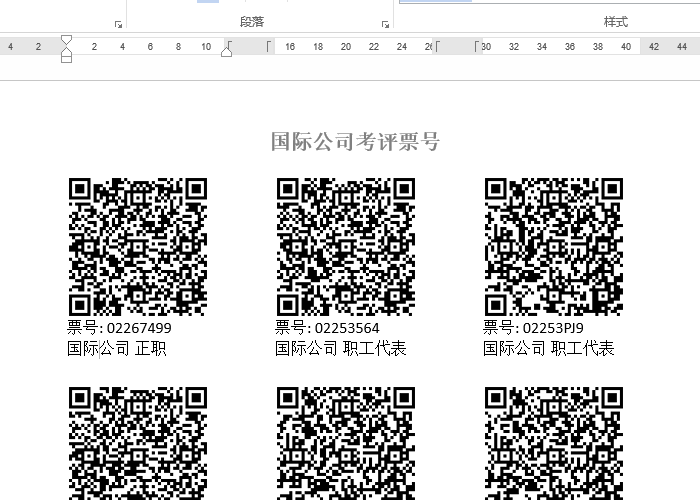Select the second-row QR code in the middle column
700x500 pixels.
pyautogui.click(x=346, y=443)
